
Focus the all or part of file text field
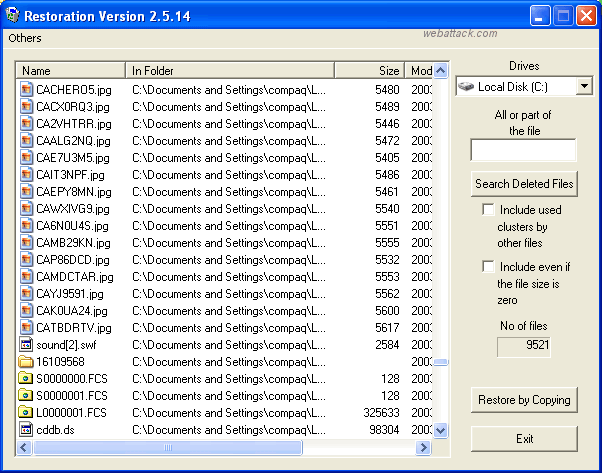coord(523,150)
